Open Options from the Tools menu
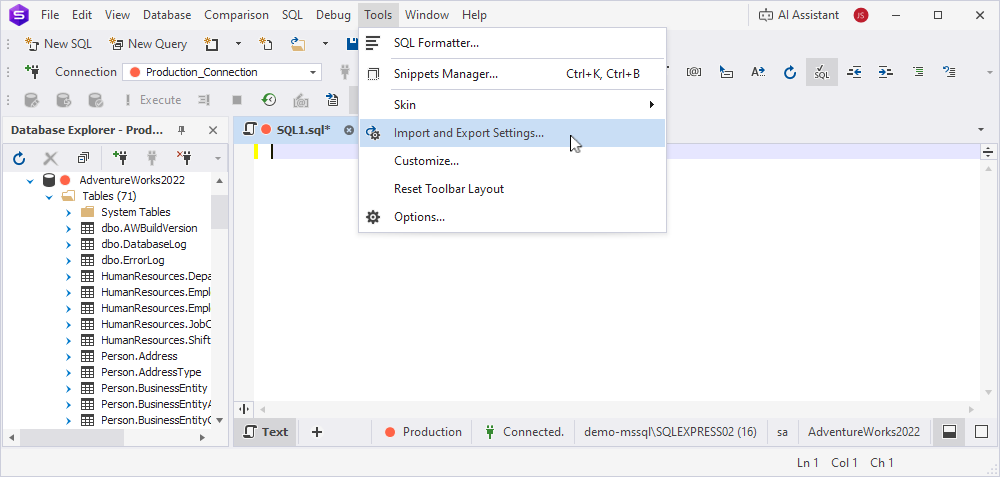Screen dimensions: 1000x477 click(513, 217)
